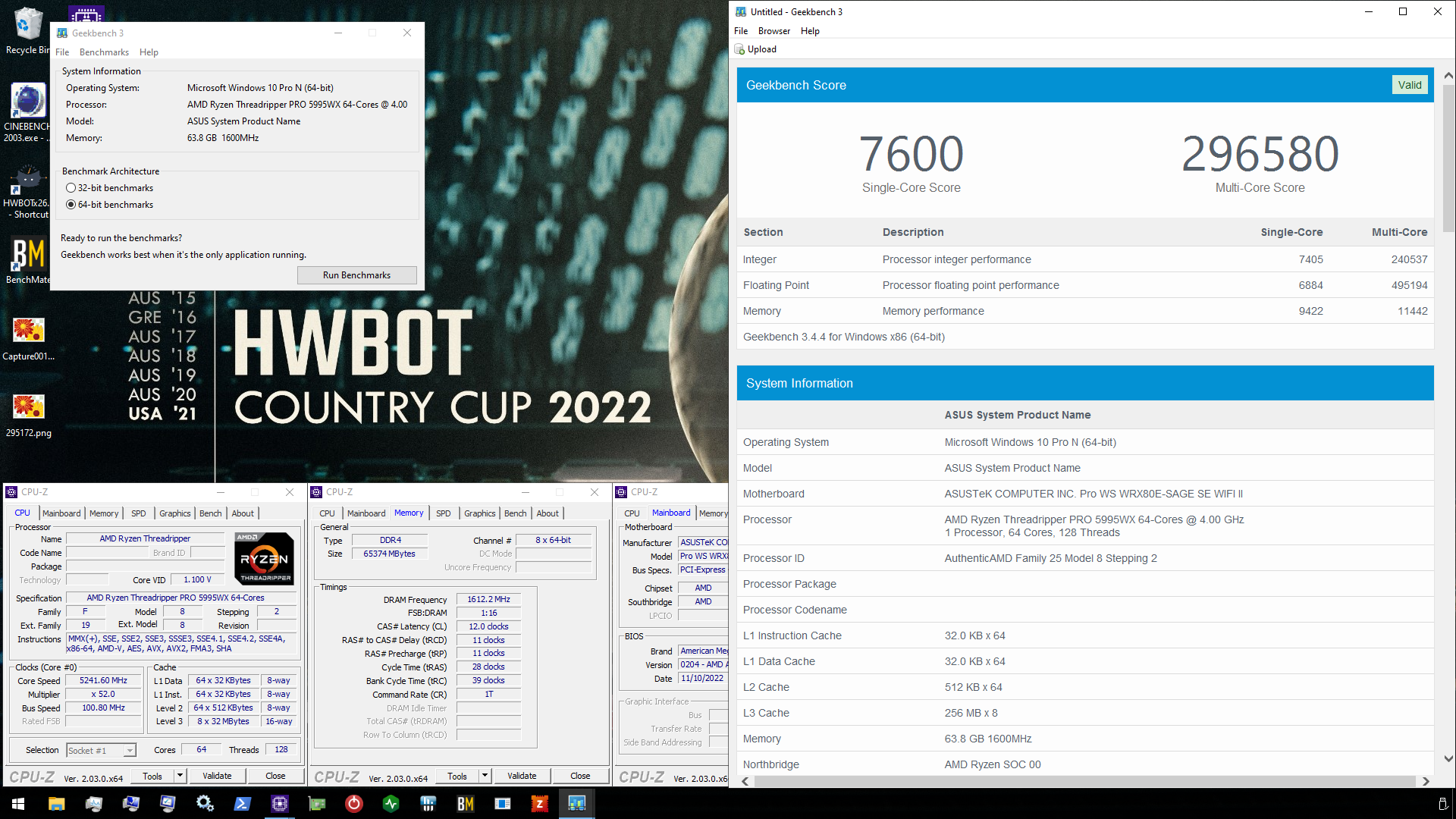Open the green heartbeat monitor taskbar icon
This screenshot has width=1456, height=819.
pos(391,804)
